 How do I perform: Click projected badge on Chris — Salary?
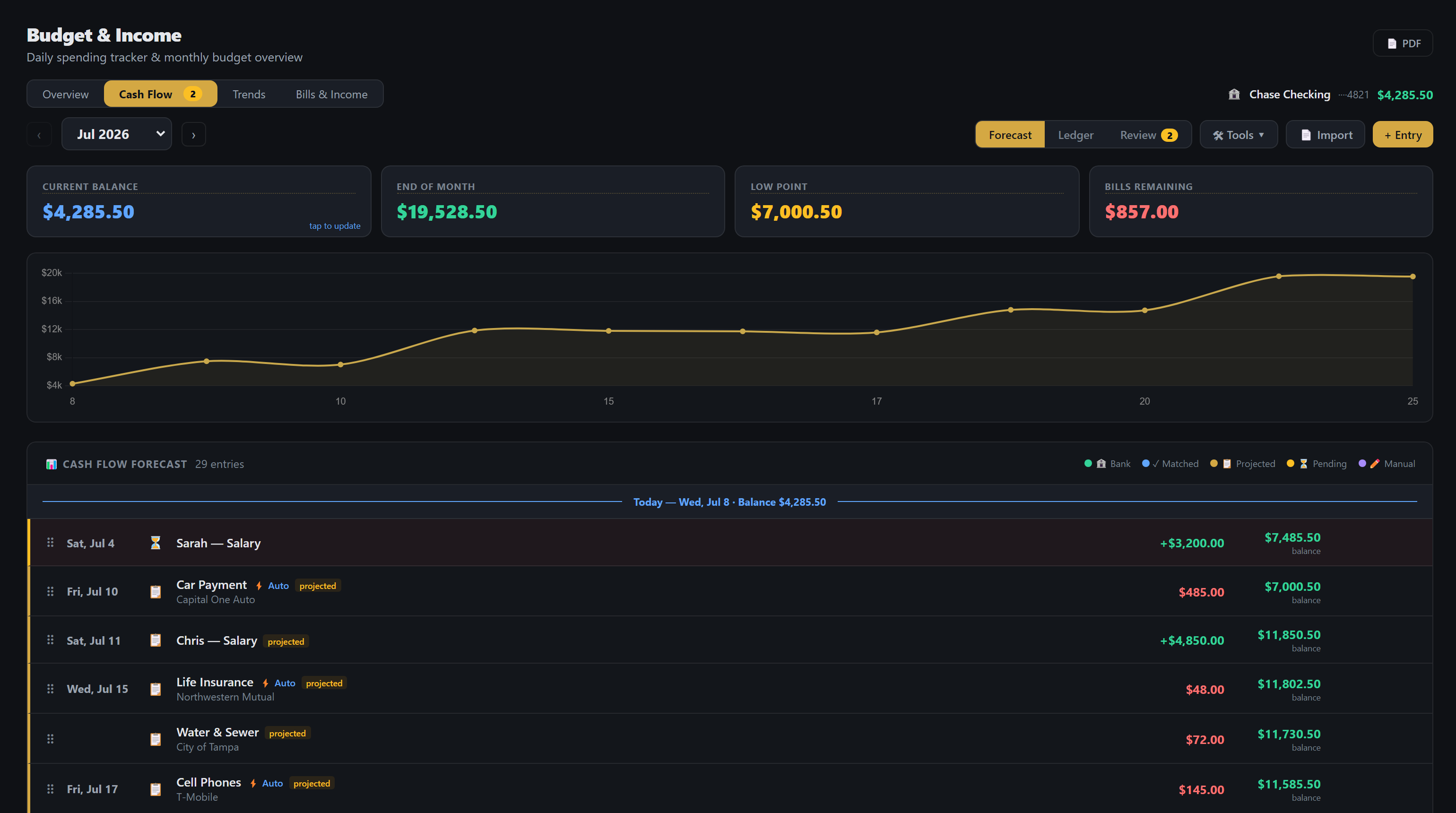pyautogui.click(x=286, y=642)
